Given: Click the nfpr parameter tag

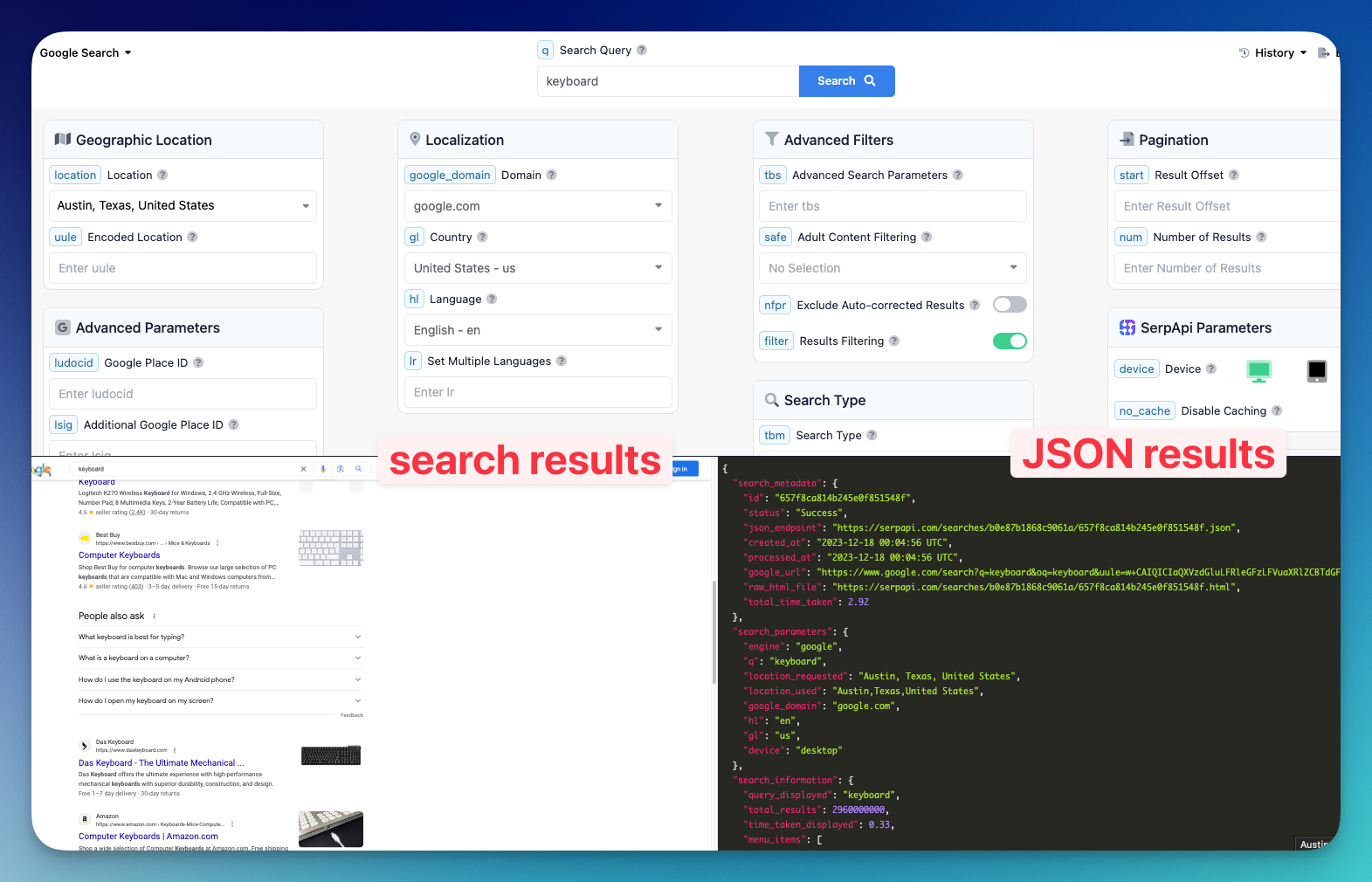Looking at the screenshot, I should 776,305.
